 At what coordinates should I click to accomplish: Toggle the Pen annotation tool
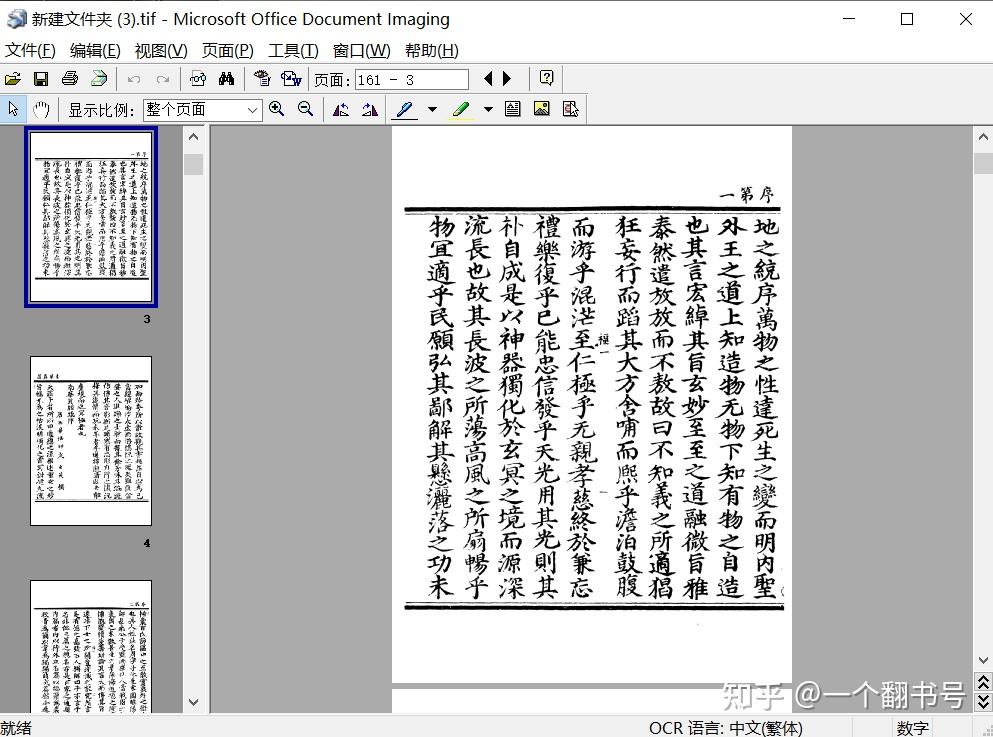(405, 108)
